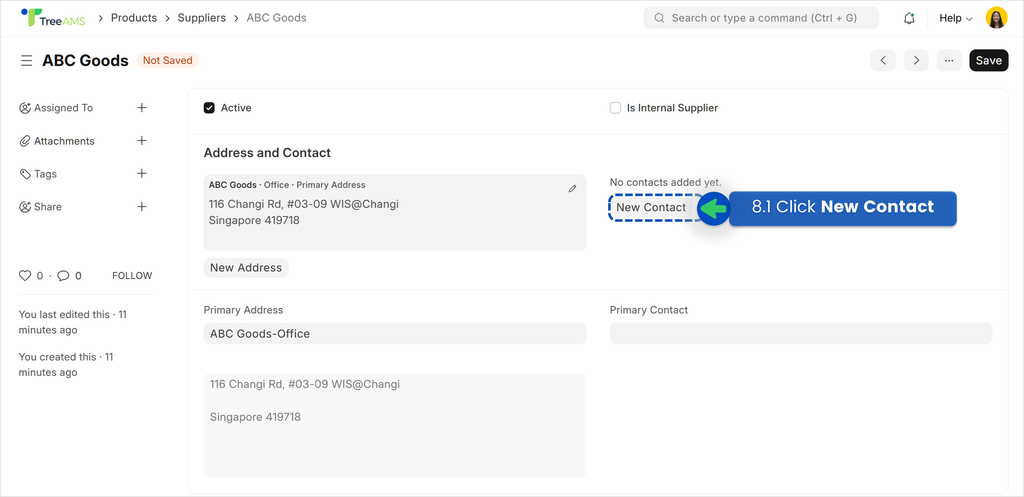Edit the ABC Goods office address pencil
The width and height of the screenshot is (1024, 497).
coord(573,188)
